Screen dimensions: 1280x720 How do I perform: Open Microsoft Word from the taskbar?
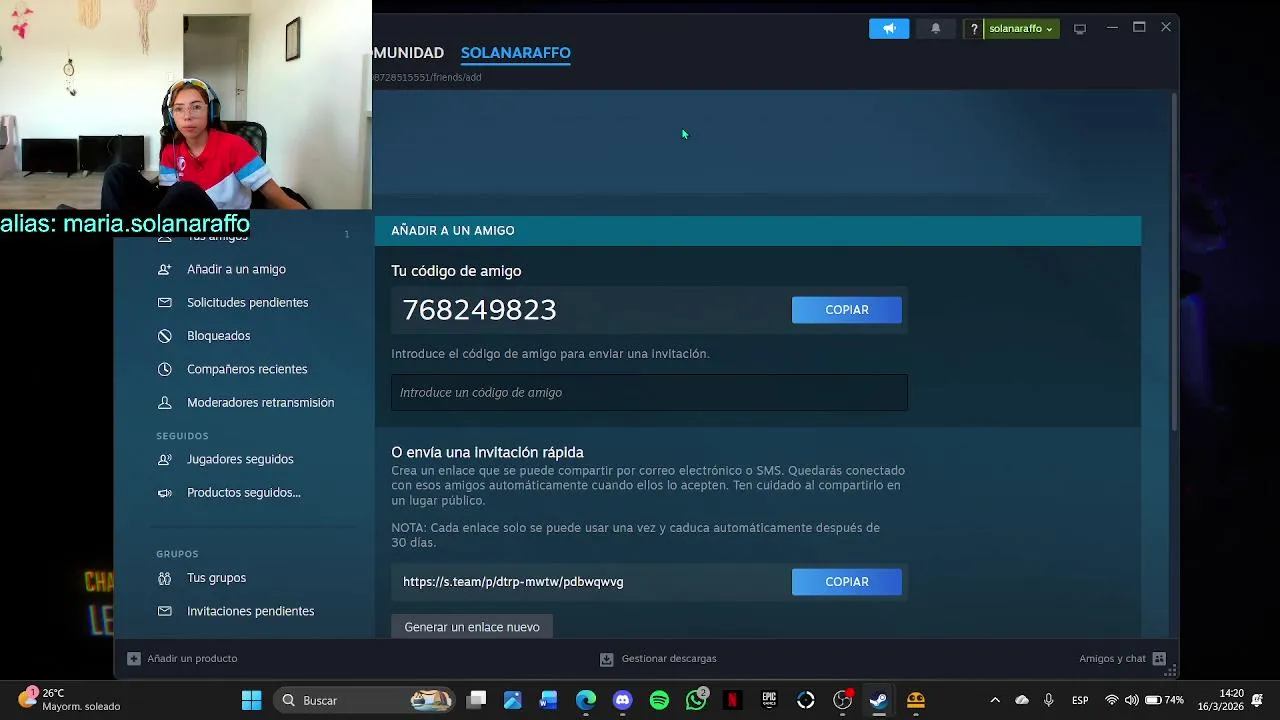[x=549, y=701]
